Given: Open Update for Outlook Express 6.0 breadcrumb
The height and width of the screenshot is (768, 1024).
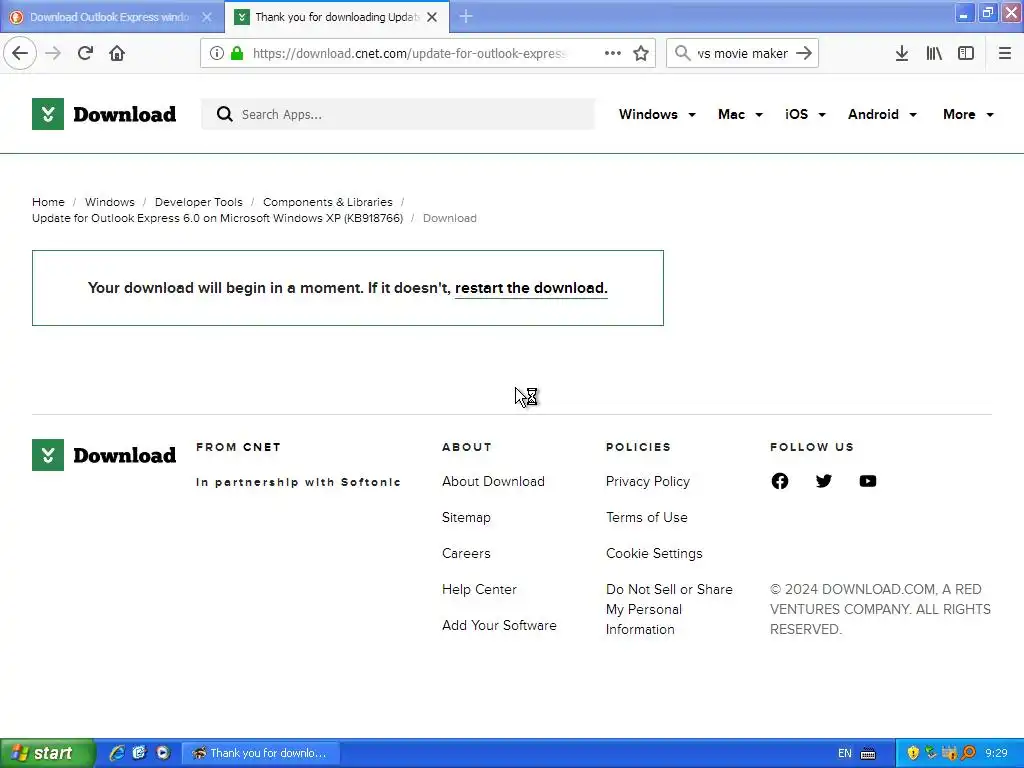Looking at the screenshot, I should [x=217, y=218].
